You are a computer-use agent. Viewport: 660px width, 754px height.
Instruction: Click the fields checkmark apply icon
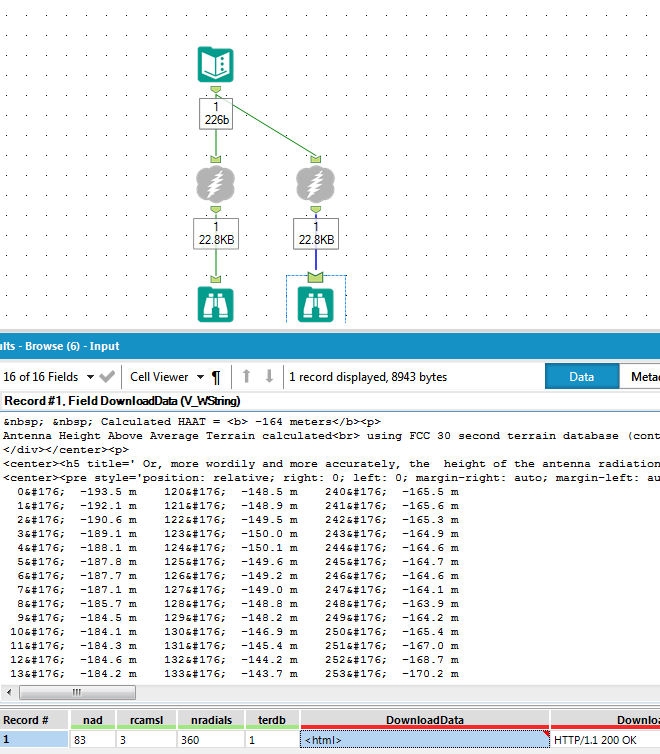[x=107, y=377]
